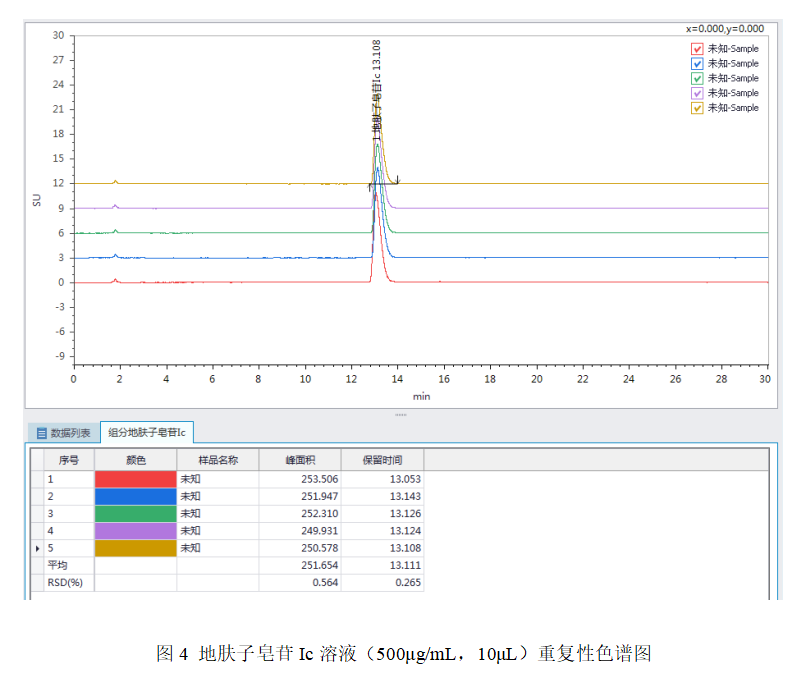Select peak area value 253.506
The image size is (805, 688).
(319, 479)
